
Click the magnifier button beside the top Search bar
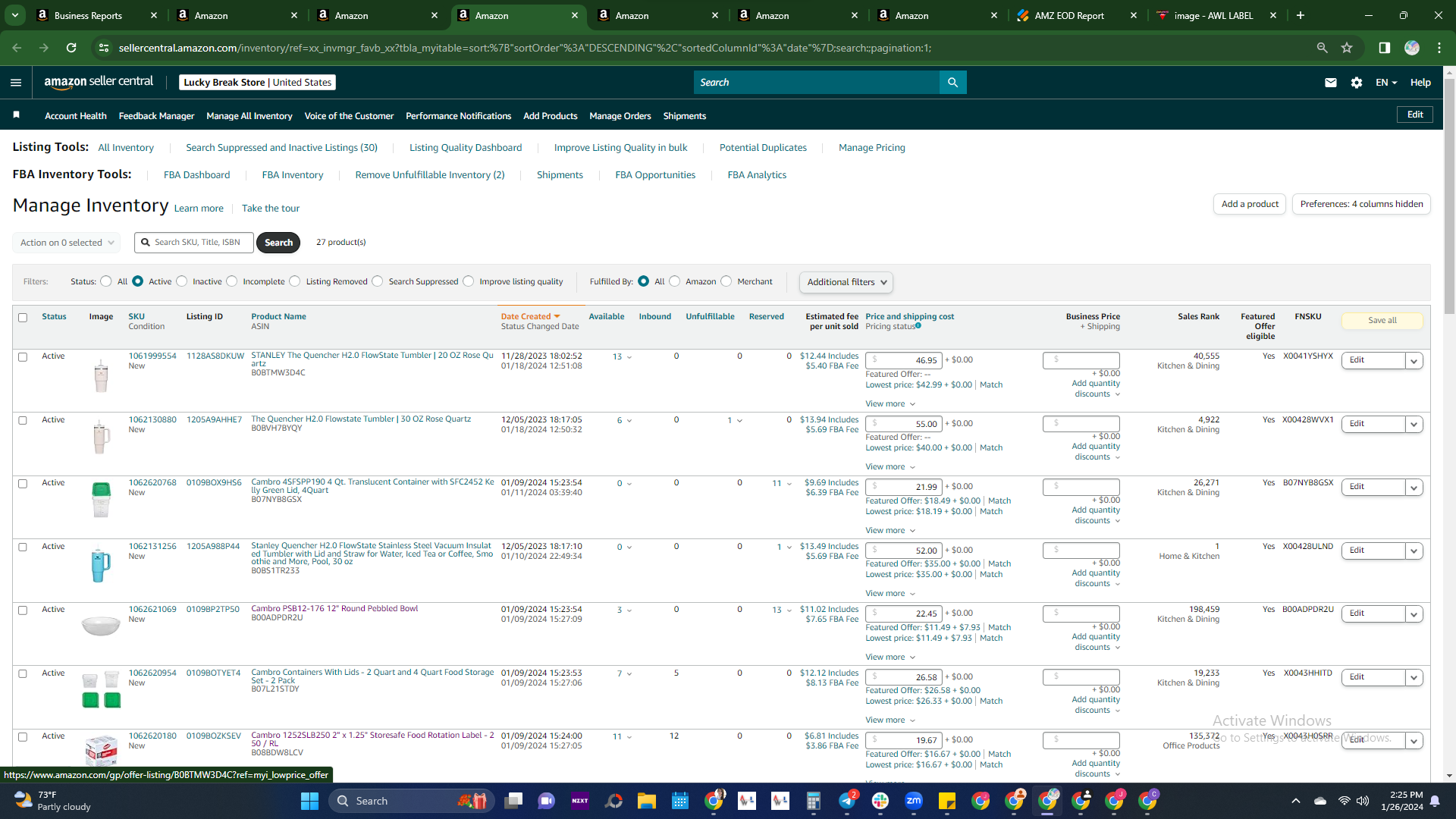coord(952,83)
